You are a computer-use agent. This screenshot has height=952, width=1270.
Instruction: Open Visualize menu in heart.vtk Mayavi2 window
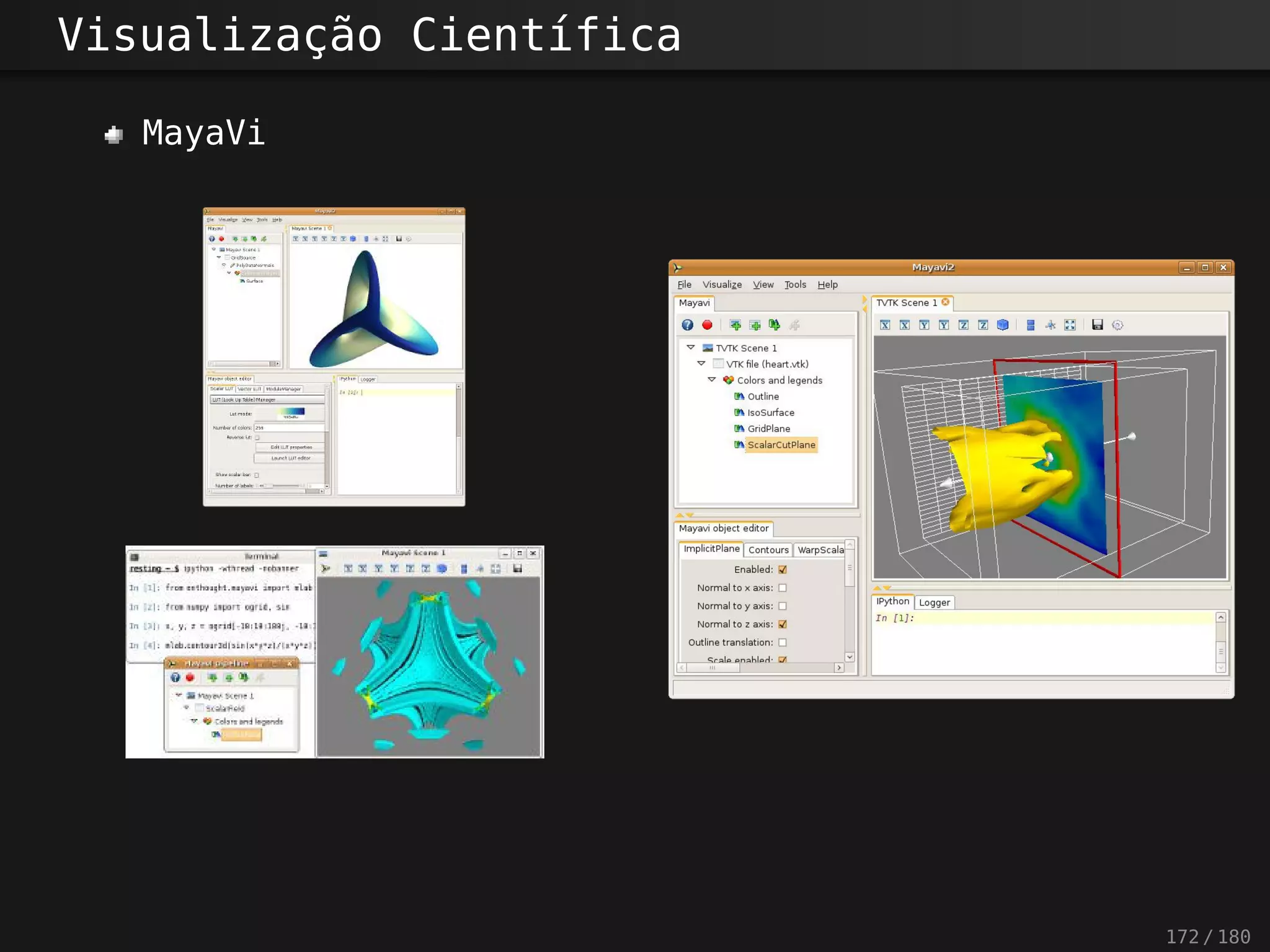[722, 284]
